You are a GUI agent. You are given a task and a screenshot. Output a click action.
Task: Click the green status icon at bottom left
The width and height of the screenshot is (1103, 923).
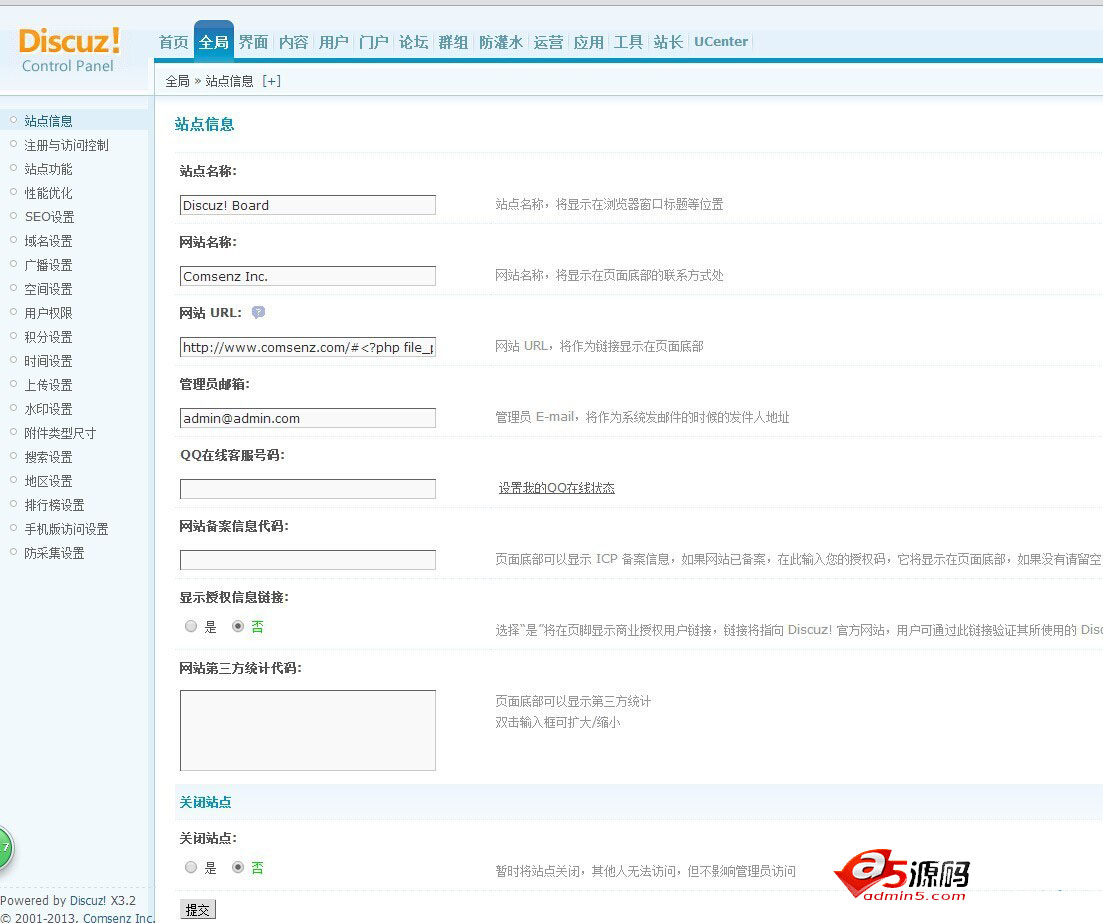click(x=5, y=848)
